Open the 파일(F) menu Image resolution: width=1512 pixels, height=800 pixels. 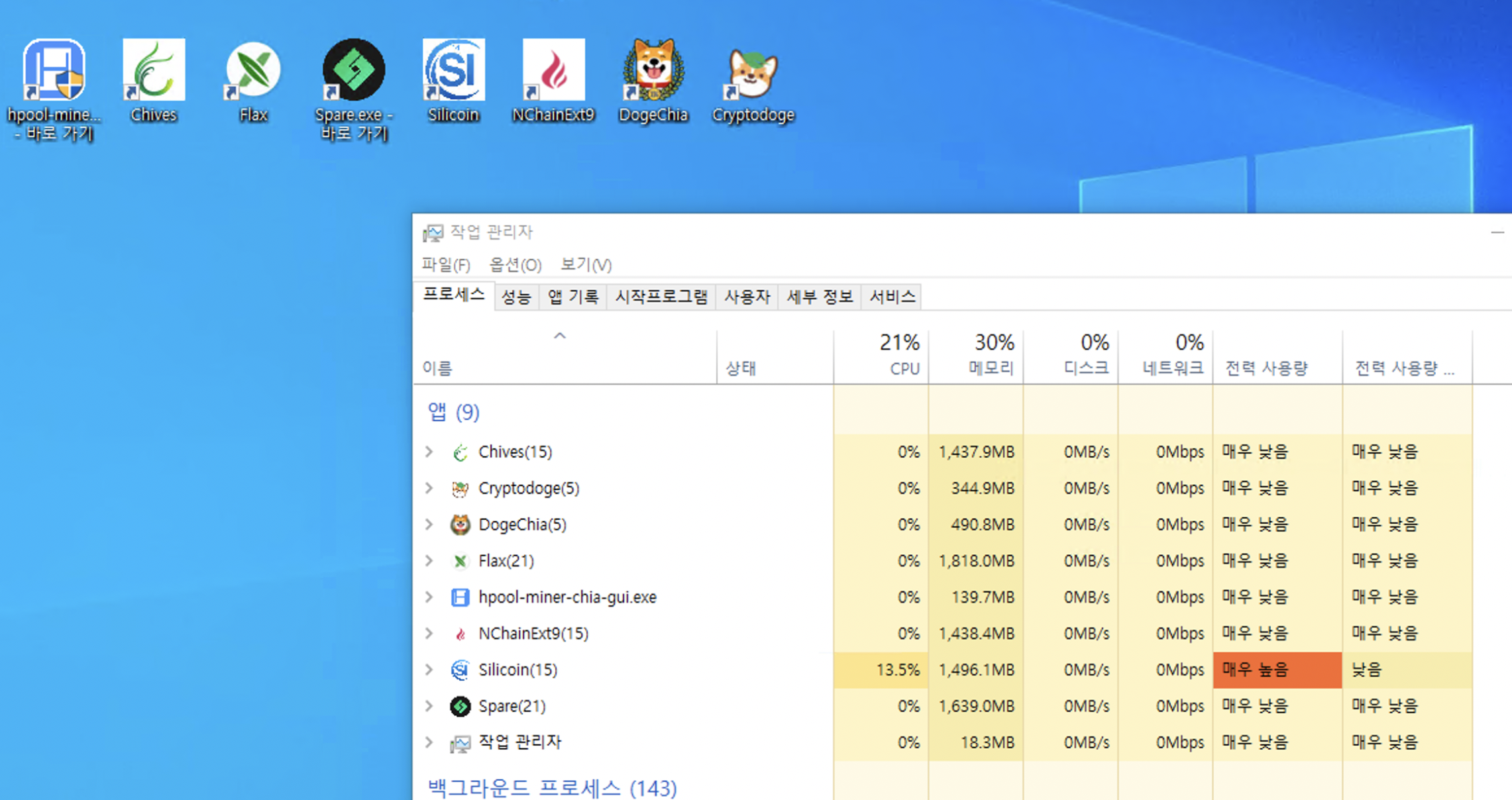446,265
